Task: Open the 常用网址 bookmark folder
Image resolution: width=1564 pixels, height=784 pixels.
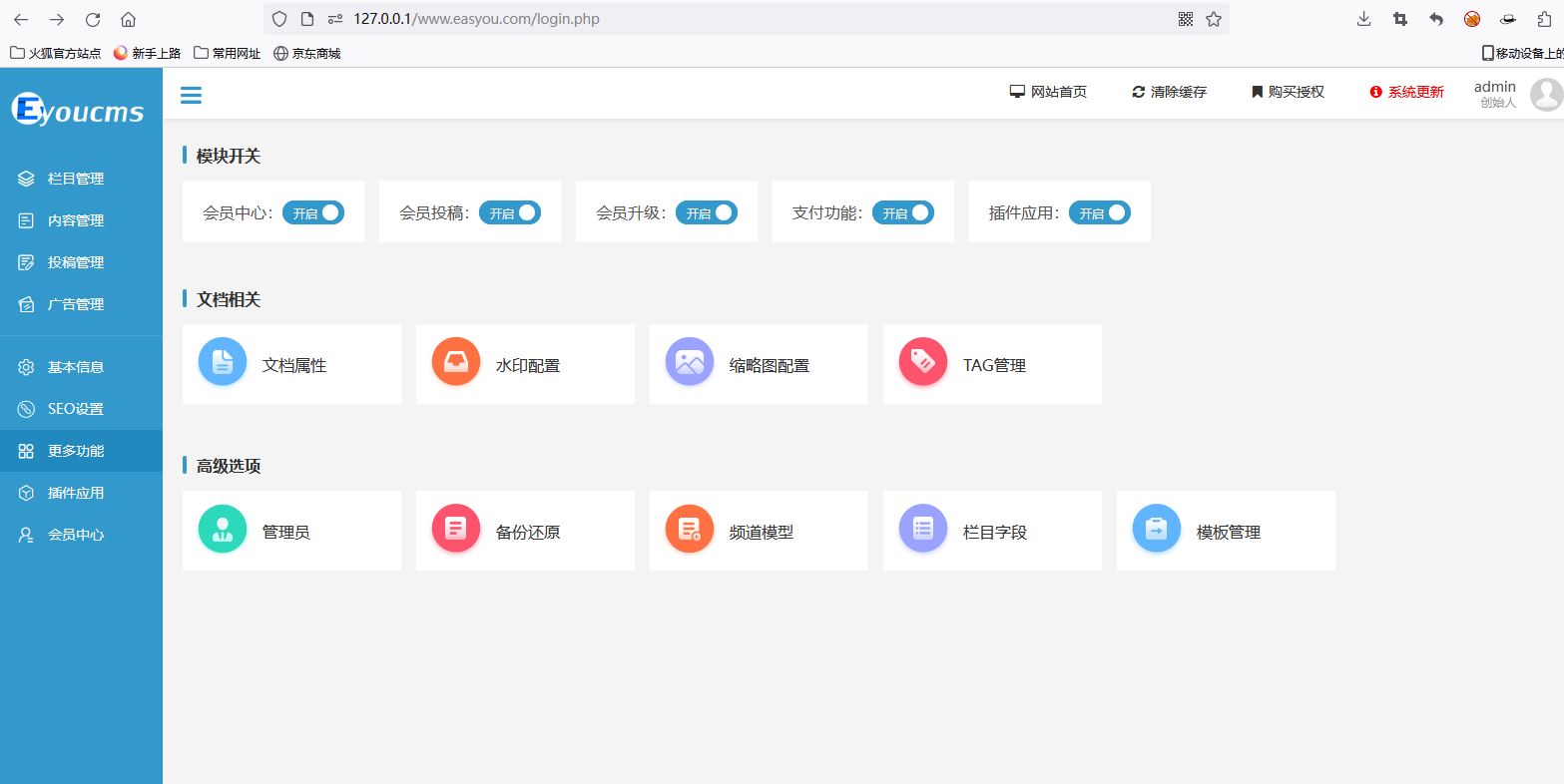Action: pyautogui.click(x=228, y=53)
